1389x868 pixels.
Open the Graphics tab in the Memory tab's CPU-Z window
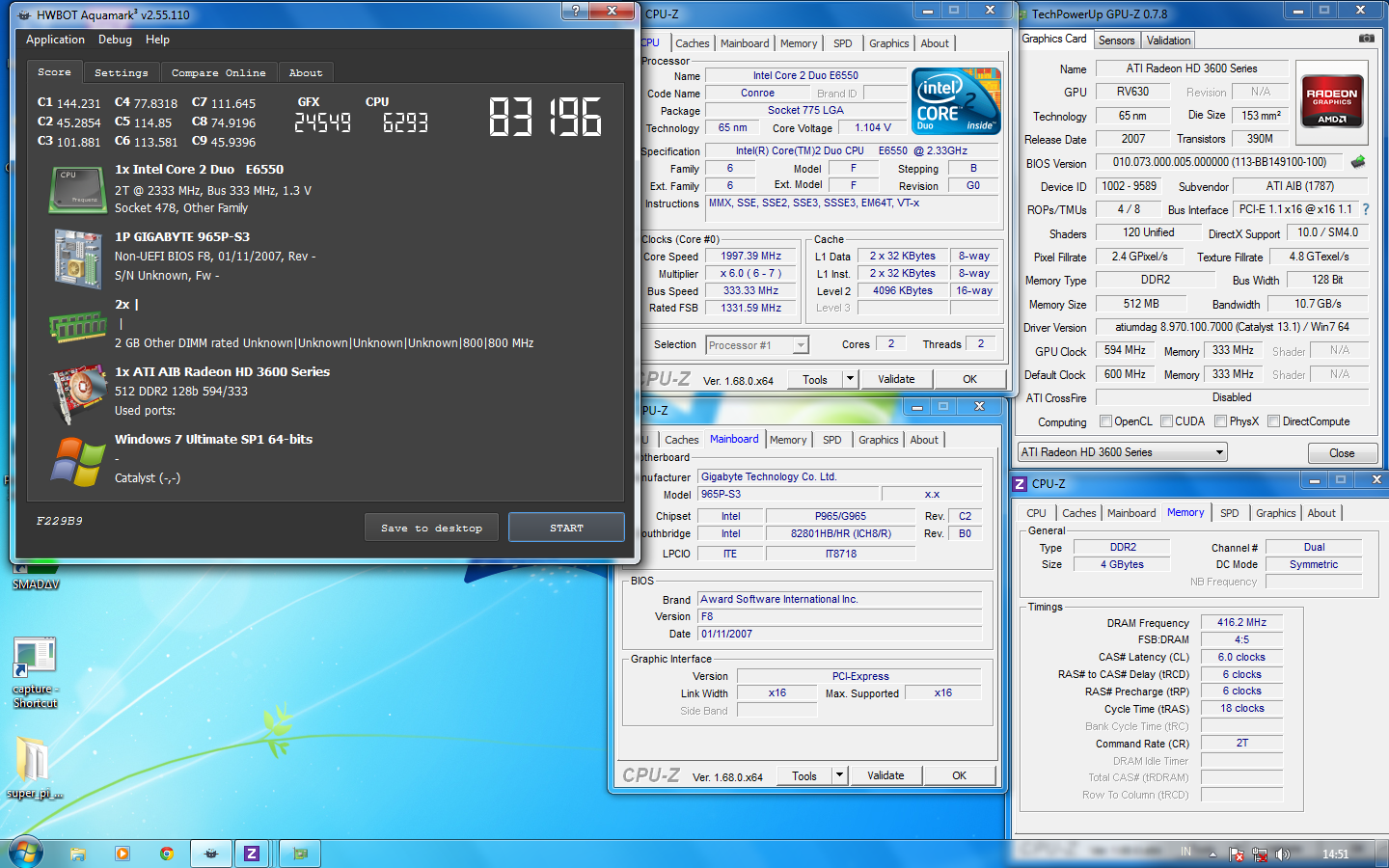click(x=1275, y=513)
